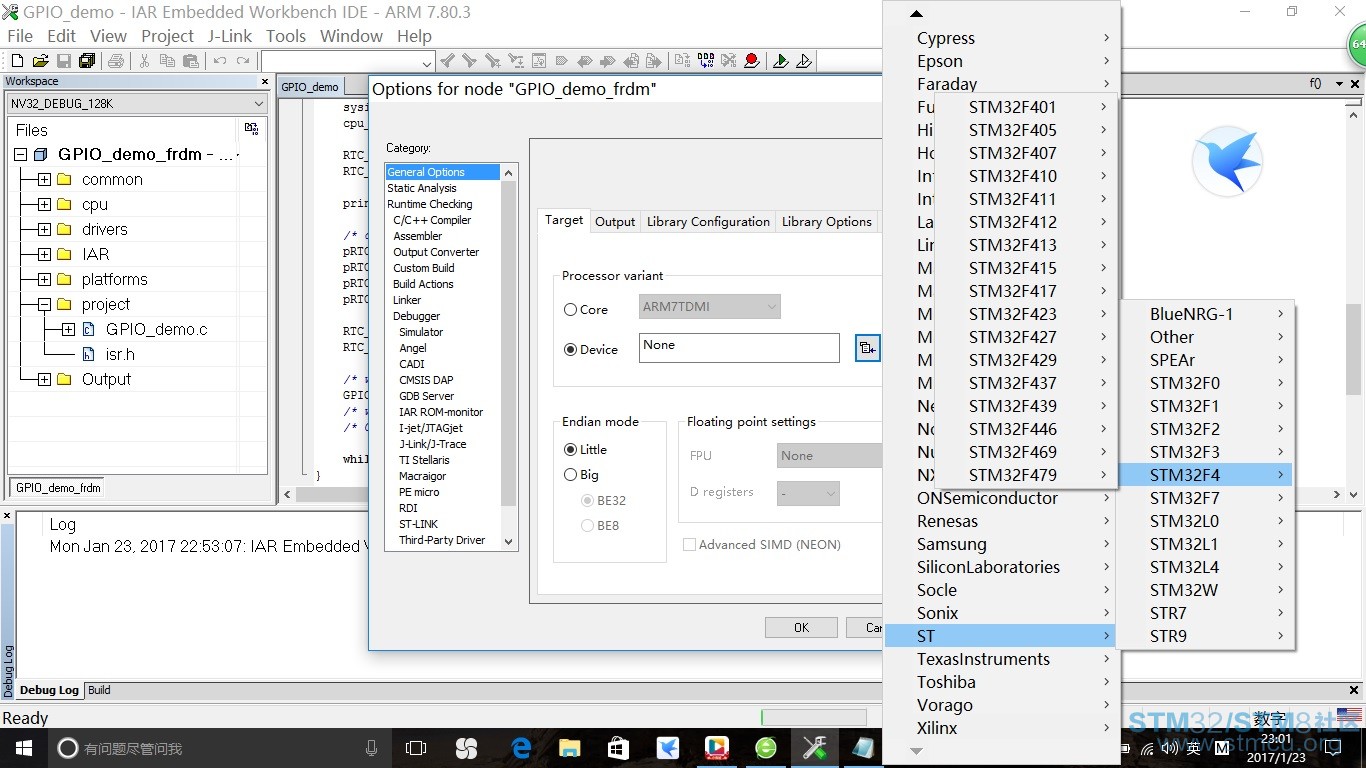Open the Project menu

[167, 36]
